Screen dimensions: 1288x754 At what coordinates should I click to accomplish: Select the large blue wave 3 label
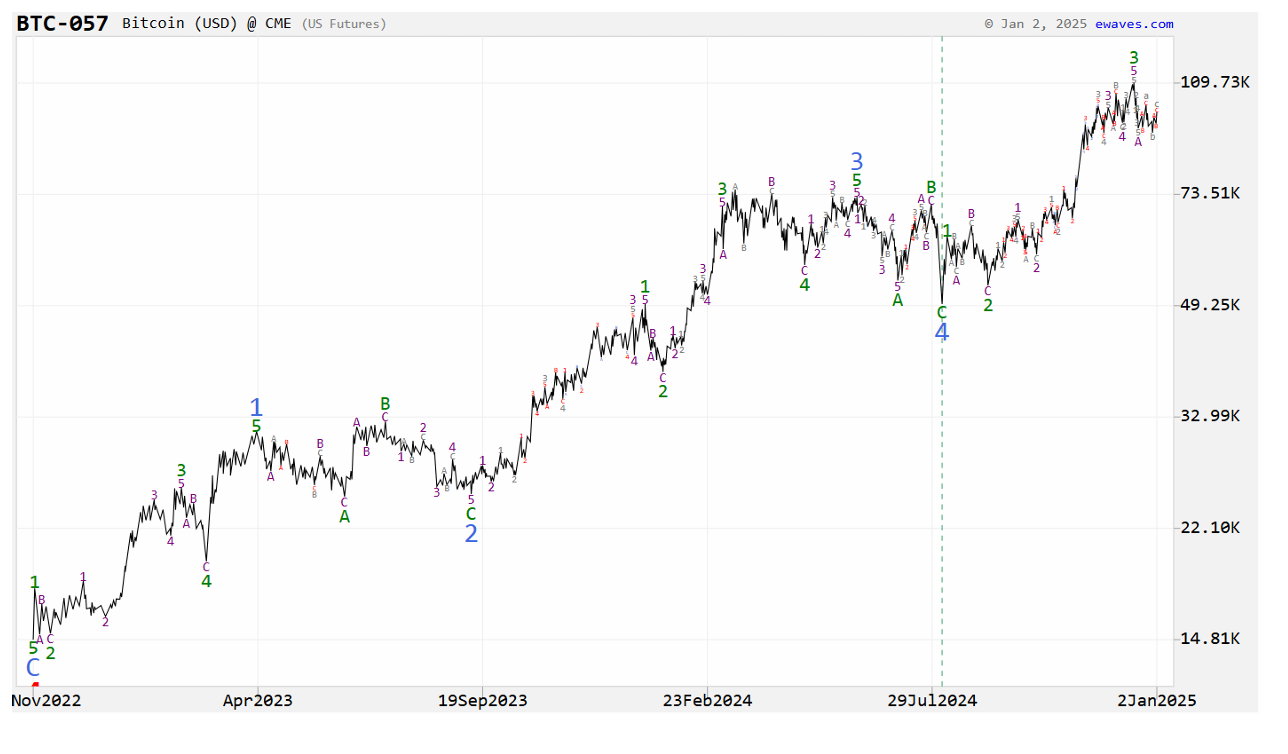(x=857, y=161)
